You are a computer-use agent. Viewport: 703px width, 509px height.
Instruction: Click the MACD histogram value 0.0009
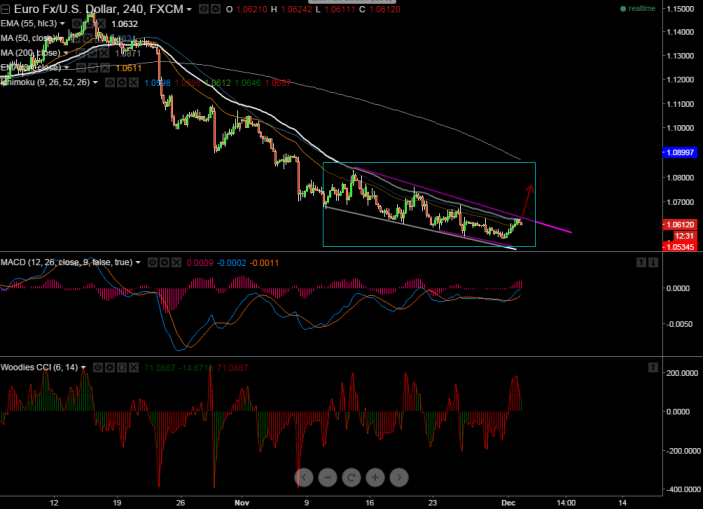pyautogui.click(x=200, y=263)
